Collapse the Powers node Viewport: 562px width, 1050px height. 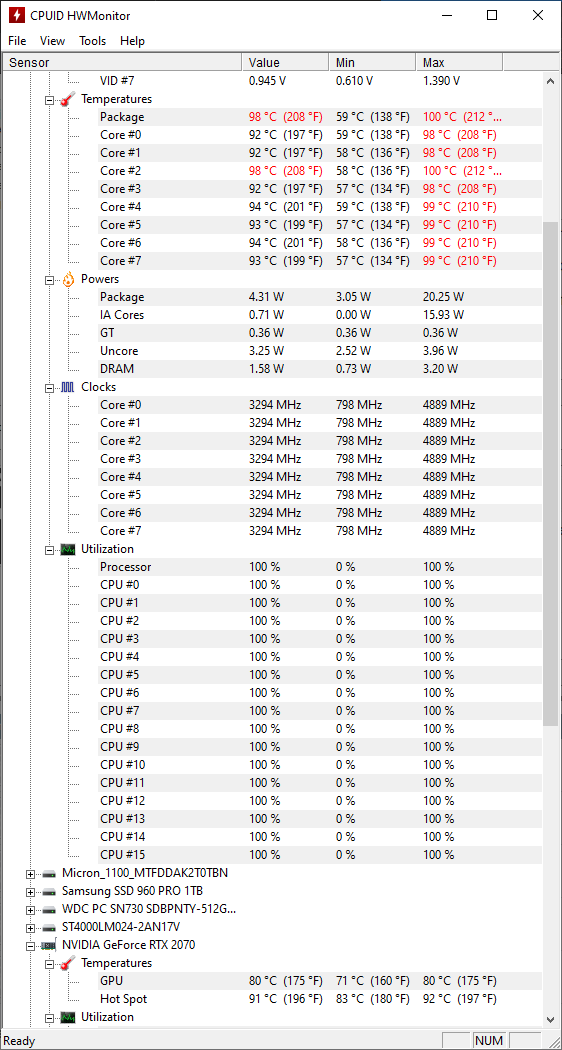[49, 279]
